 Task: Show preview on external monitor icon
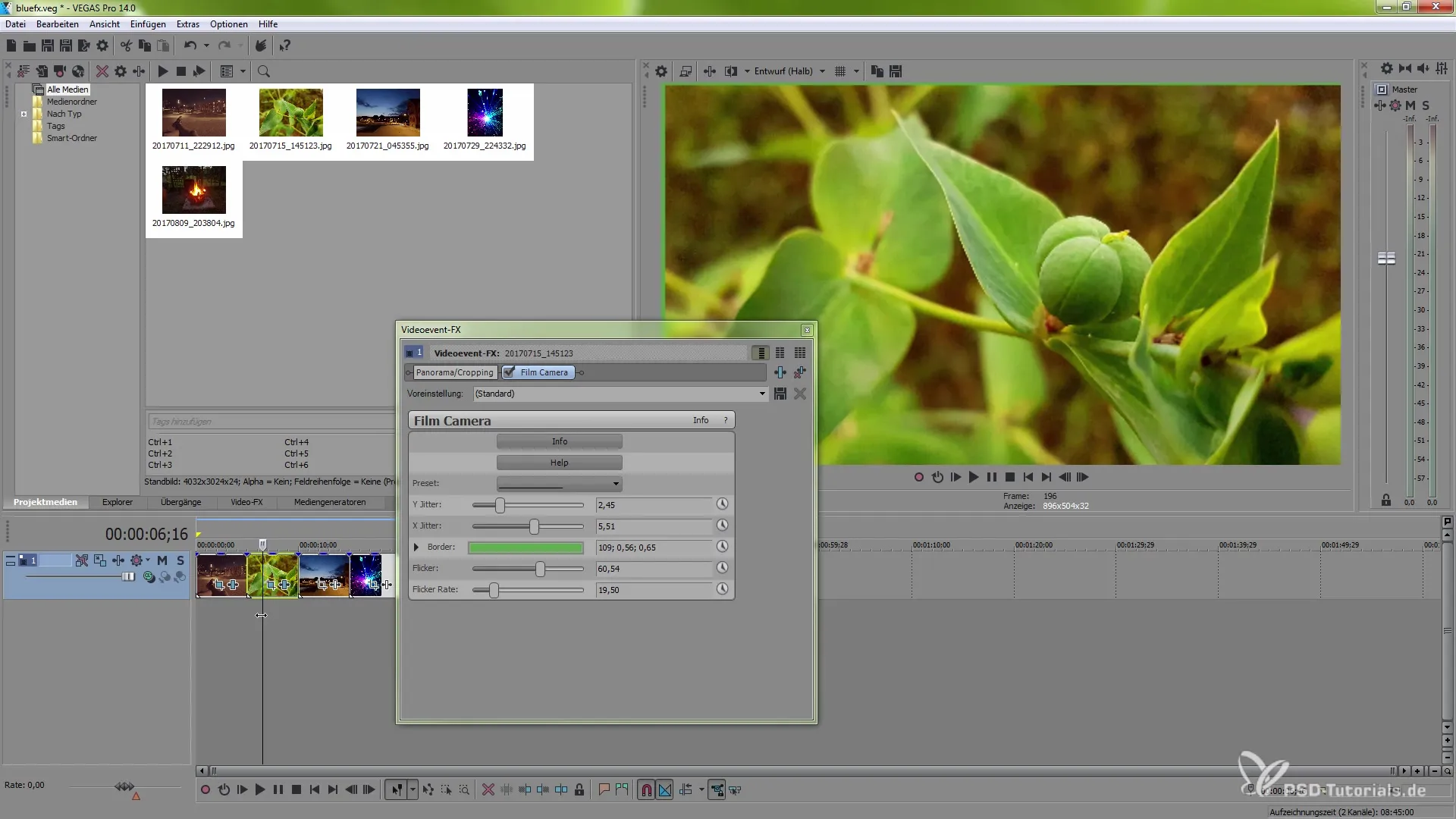[x=686, y=71]
